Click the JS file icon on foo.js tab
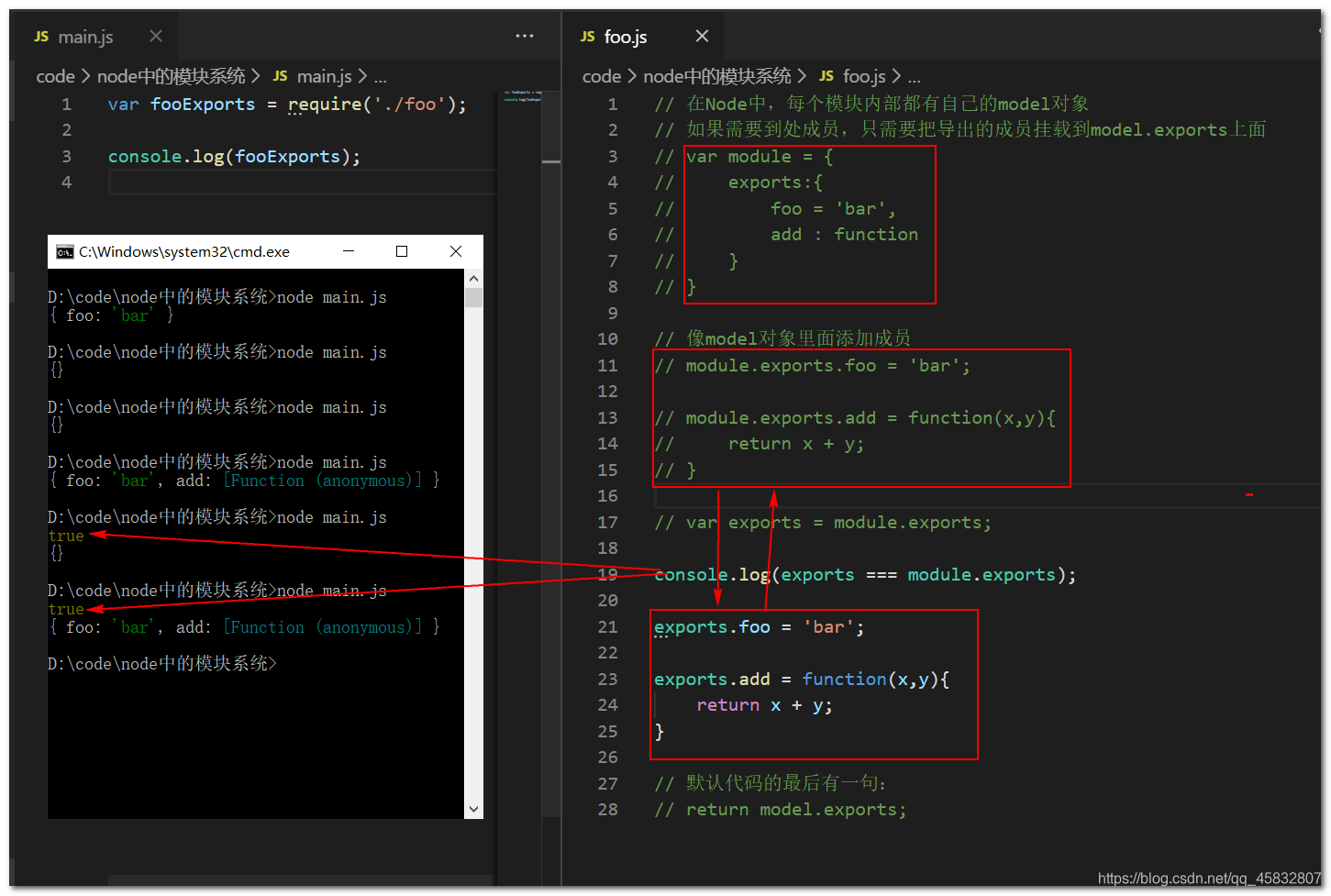Image resolution: width=1331 pixels, height=896 pixels. pos(588,37)
